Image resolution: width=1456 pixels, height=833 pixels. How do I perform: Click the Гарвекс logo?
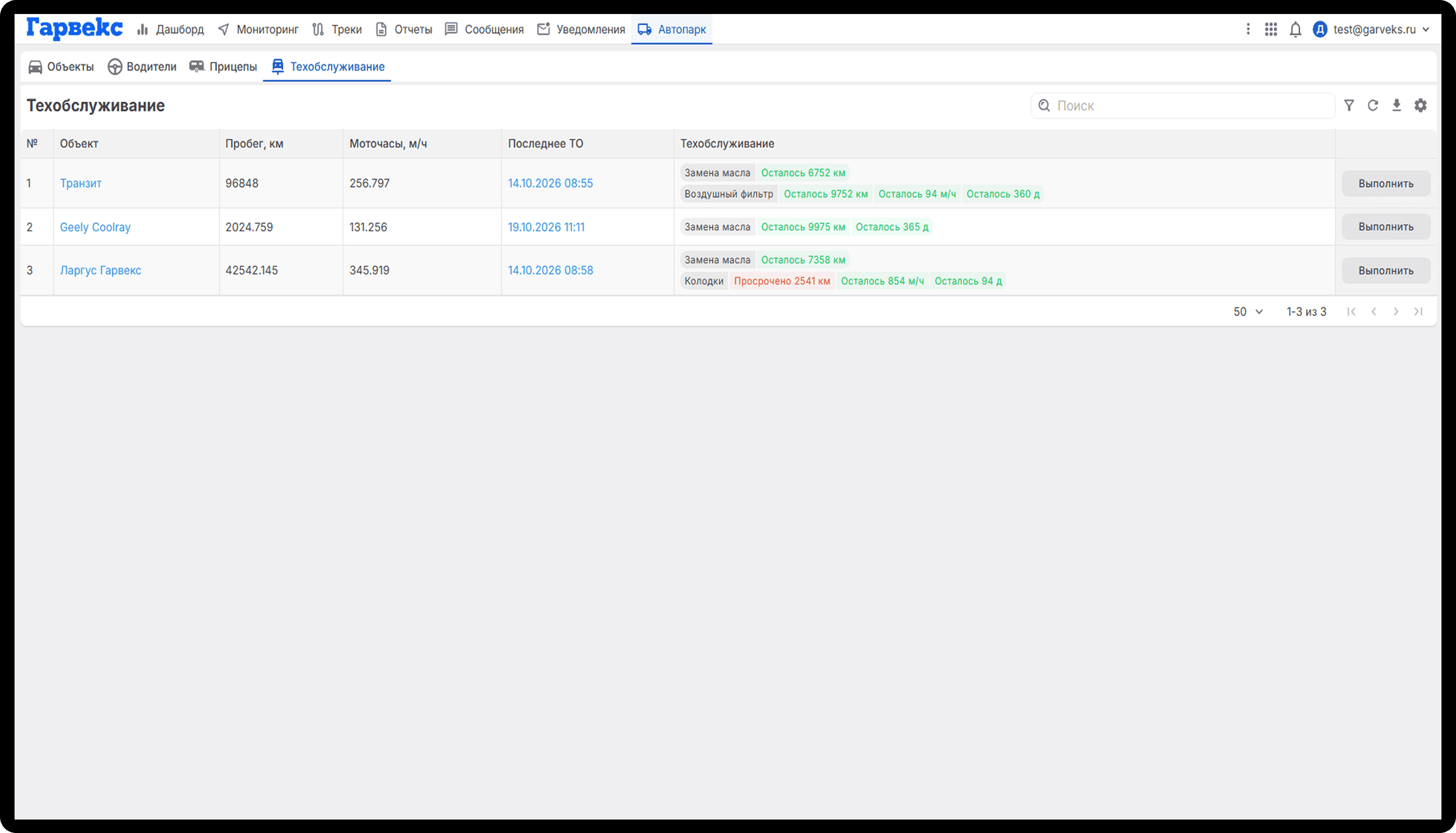tap(74, 28)
